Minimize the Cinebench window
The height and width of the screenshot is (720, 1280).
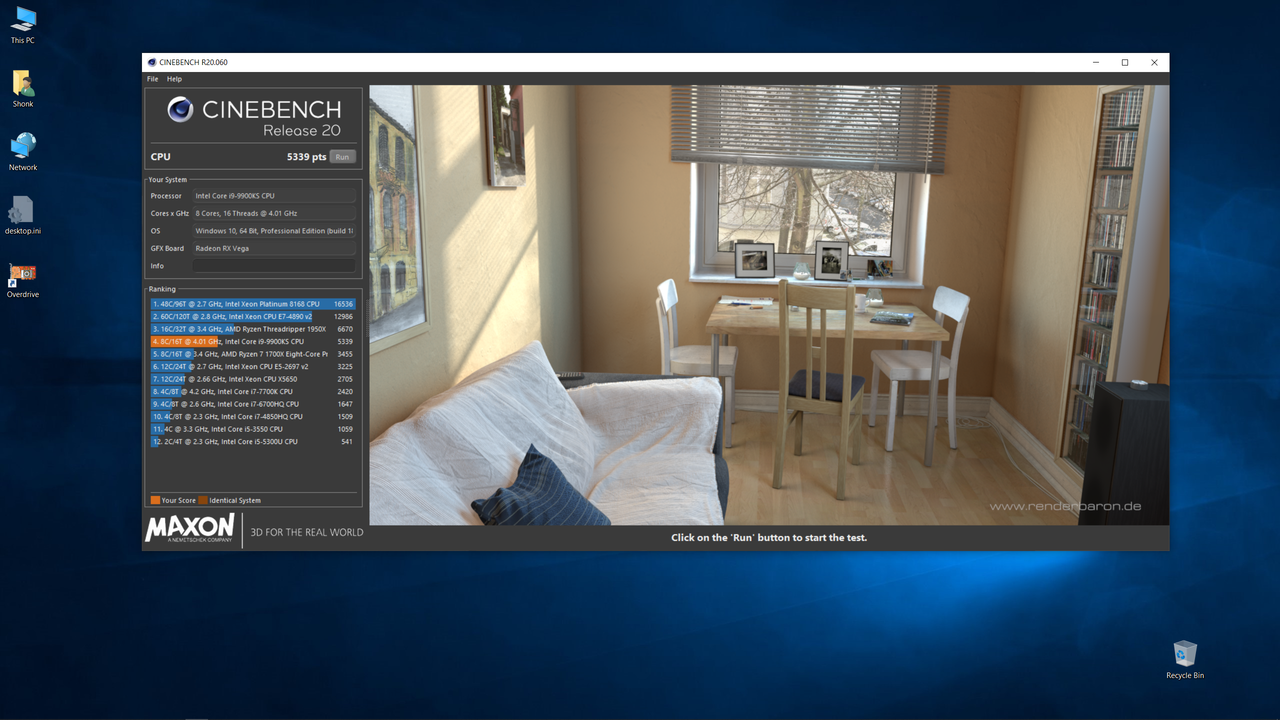[x=1095, y=62]
